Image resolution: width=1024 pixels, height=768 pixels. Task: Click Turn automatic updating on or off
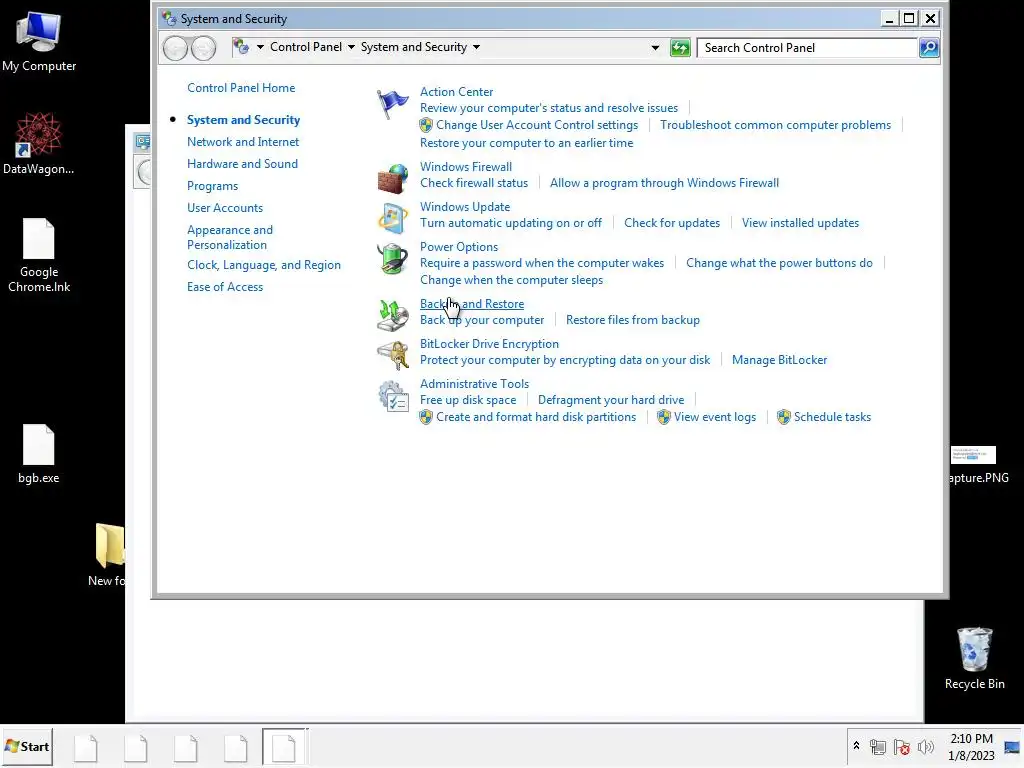click(x=511, y=223)
